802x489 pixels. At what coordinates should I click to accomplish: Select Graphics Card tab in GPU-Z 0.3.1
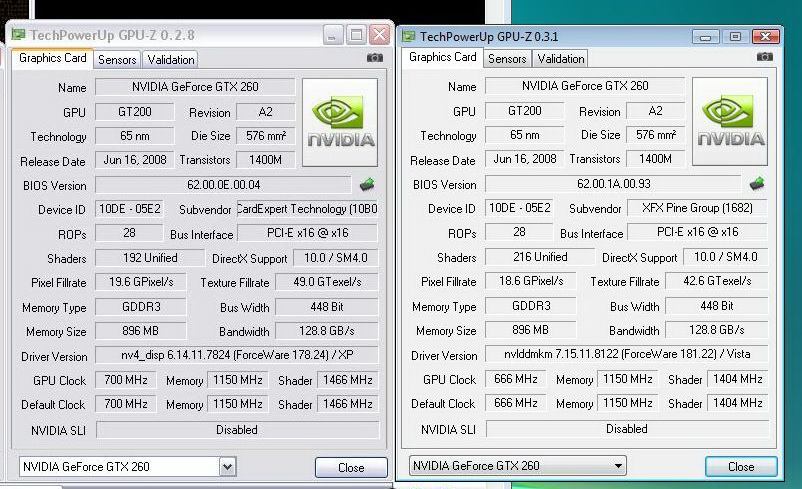pyautogui.click(x=442, y=57)
